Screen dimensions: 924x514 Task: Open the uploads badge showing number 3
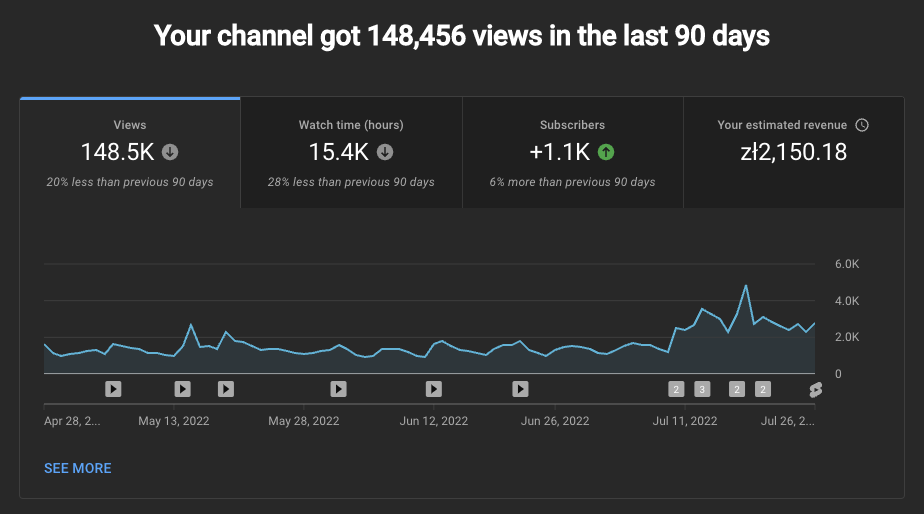point(702,389)
